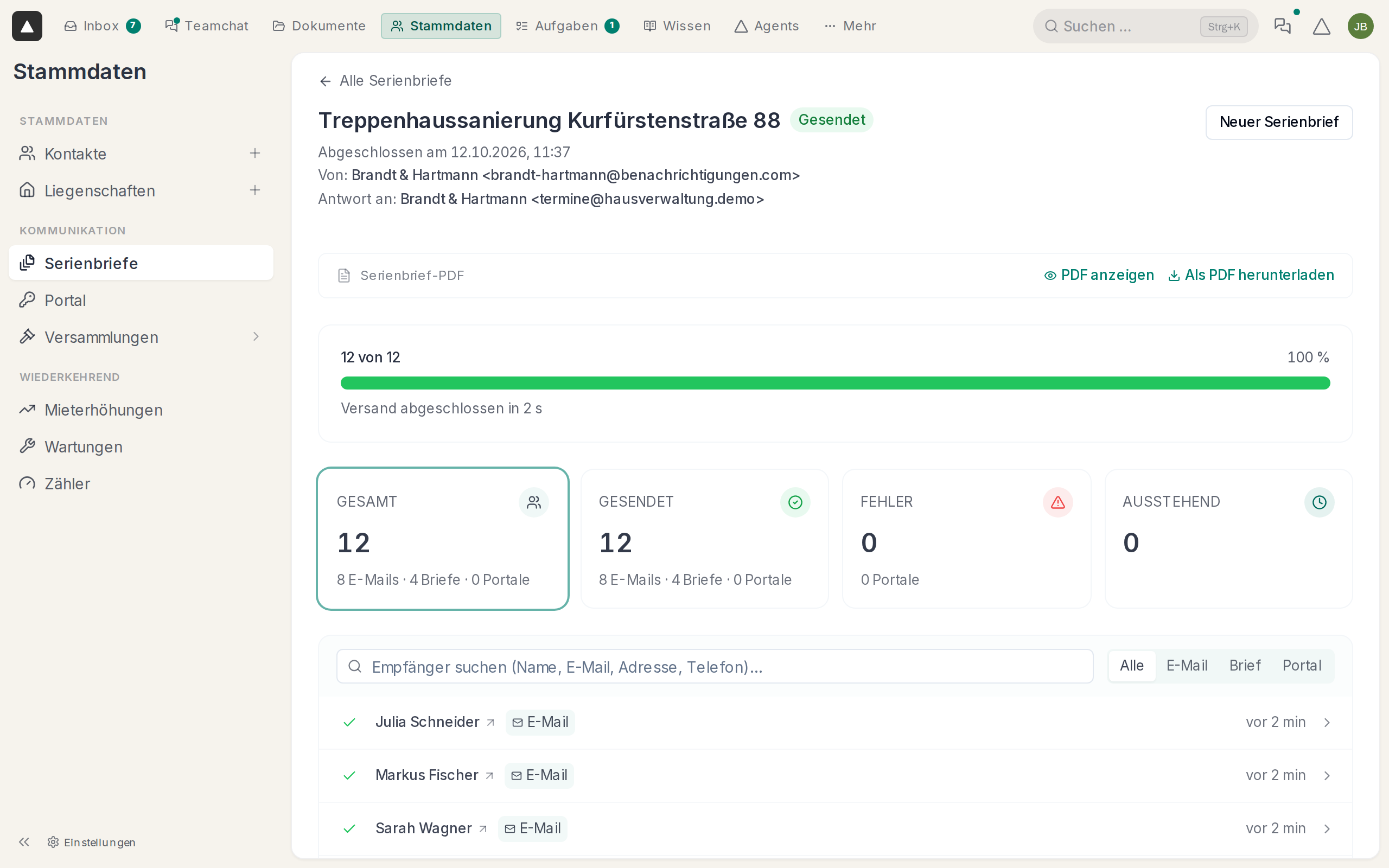The width and height of the screenshot is (1389, 868).
Task: Click the global Suchen search box
Action: coord(1145,26)
